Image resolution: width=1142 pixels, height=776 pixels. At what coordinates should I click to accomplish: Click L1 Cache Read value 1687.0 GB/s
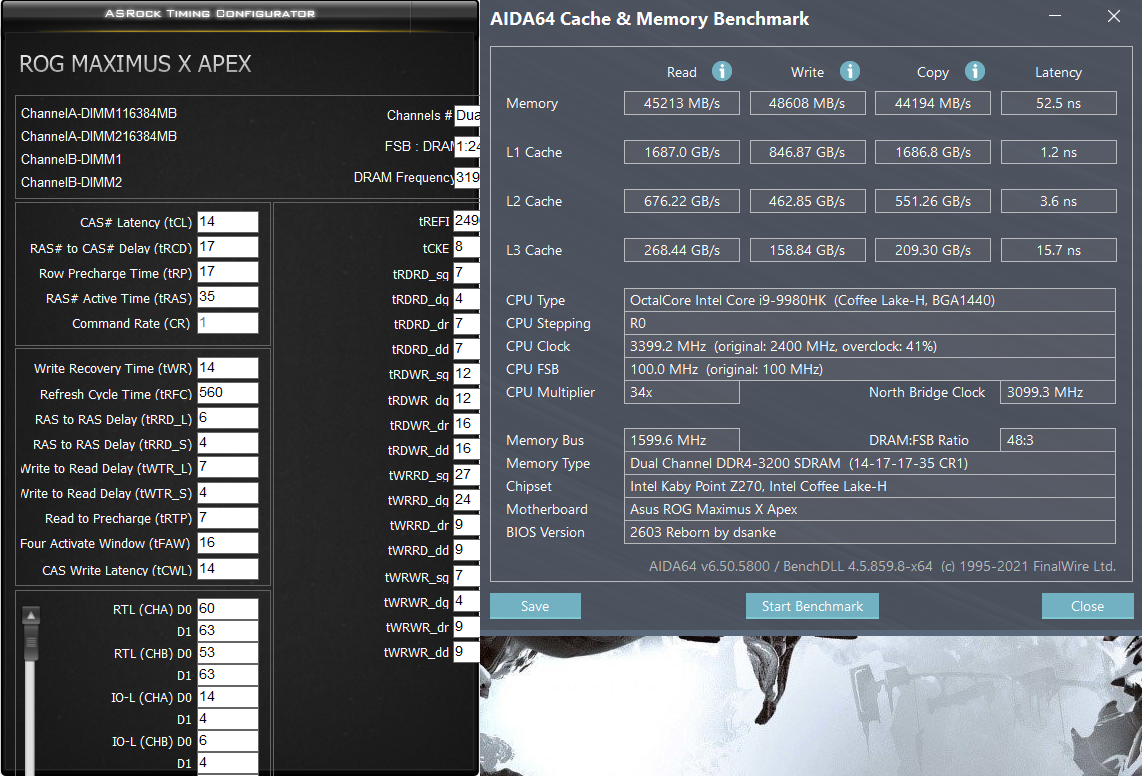click(682, 152)
